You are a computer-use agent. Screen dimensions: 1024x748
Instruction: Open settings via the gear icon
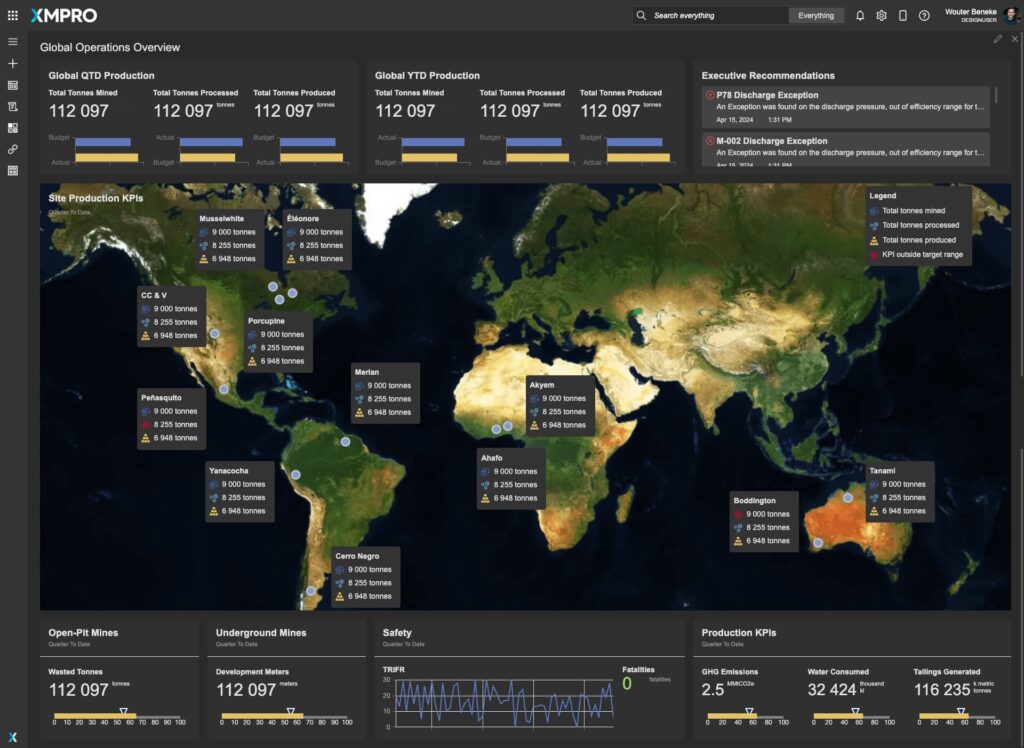[881, 15]
